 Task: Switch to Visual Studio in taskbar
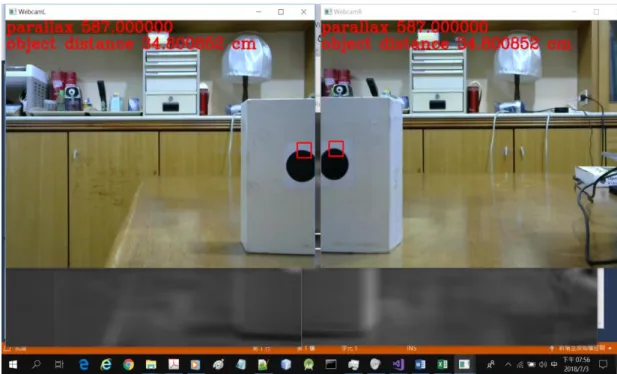[398, 365]
